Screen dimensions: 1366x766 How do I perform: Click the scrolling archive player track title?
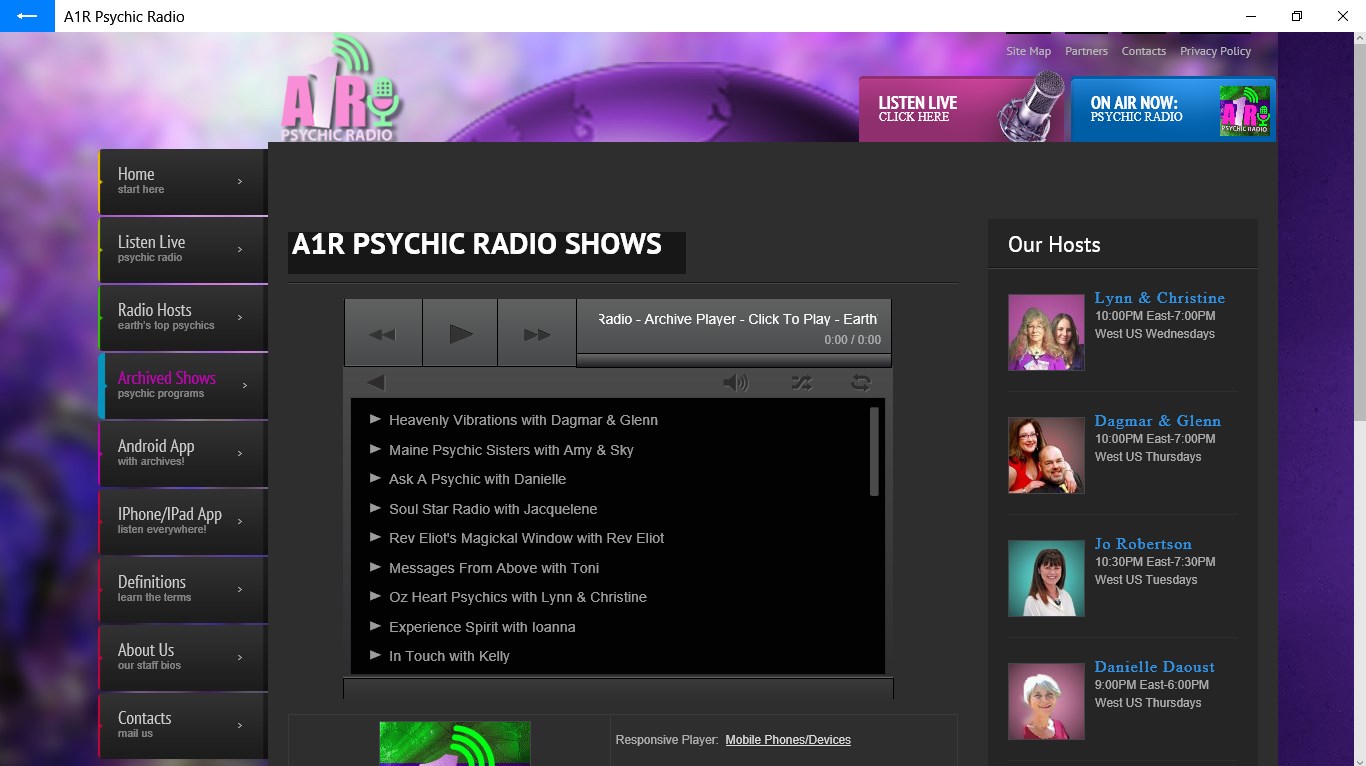pyautogui.click(x=738, y=319)
